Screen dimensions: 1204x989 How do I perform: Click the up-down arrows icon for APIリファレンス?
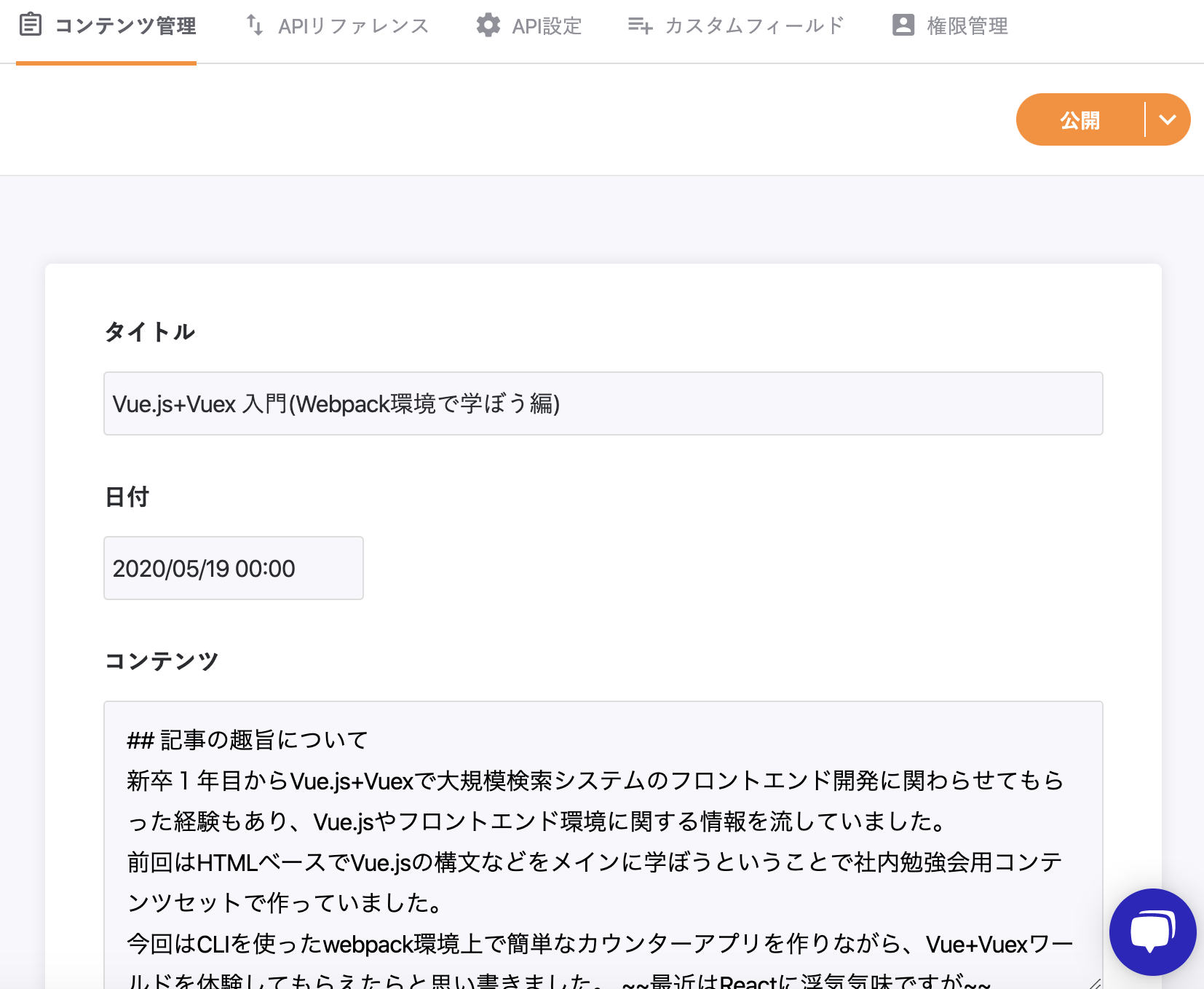(x=254, y=25)
